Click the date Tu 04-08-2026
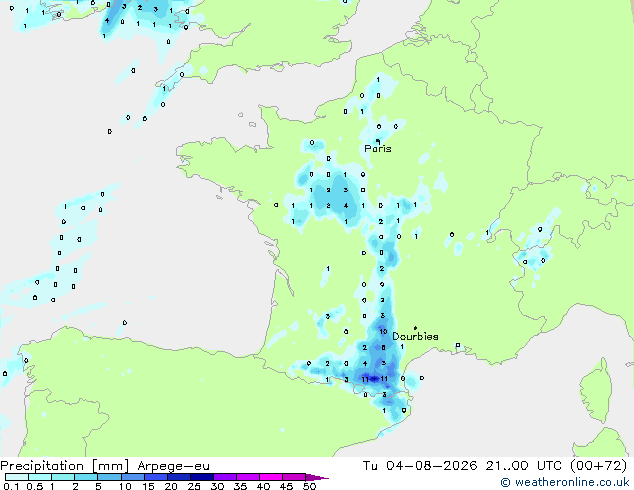This screenshot has width=634, height=490. pyautogui.click(x=420, y=465)
